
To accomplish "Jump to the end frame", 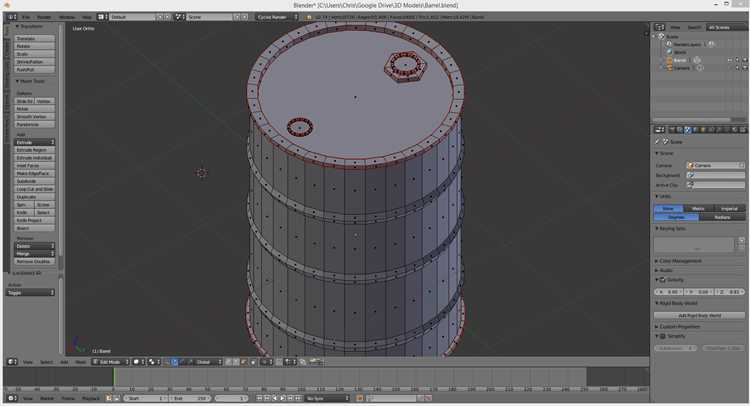I will pyautogui.click(x=298, y=398).
